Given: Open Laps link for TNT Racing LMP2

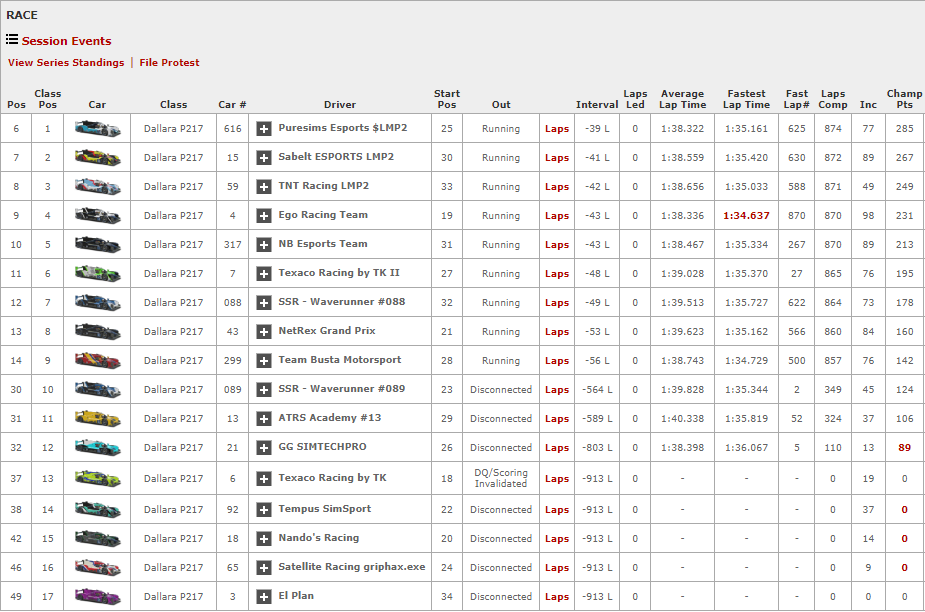Looking at the screenshot, I should (557, 186).
